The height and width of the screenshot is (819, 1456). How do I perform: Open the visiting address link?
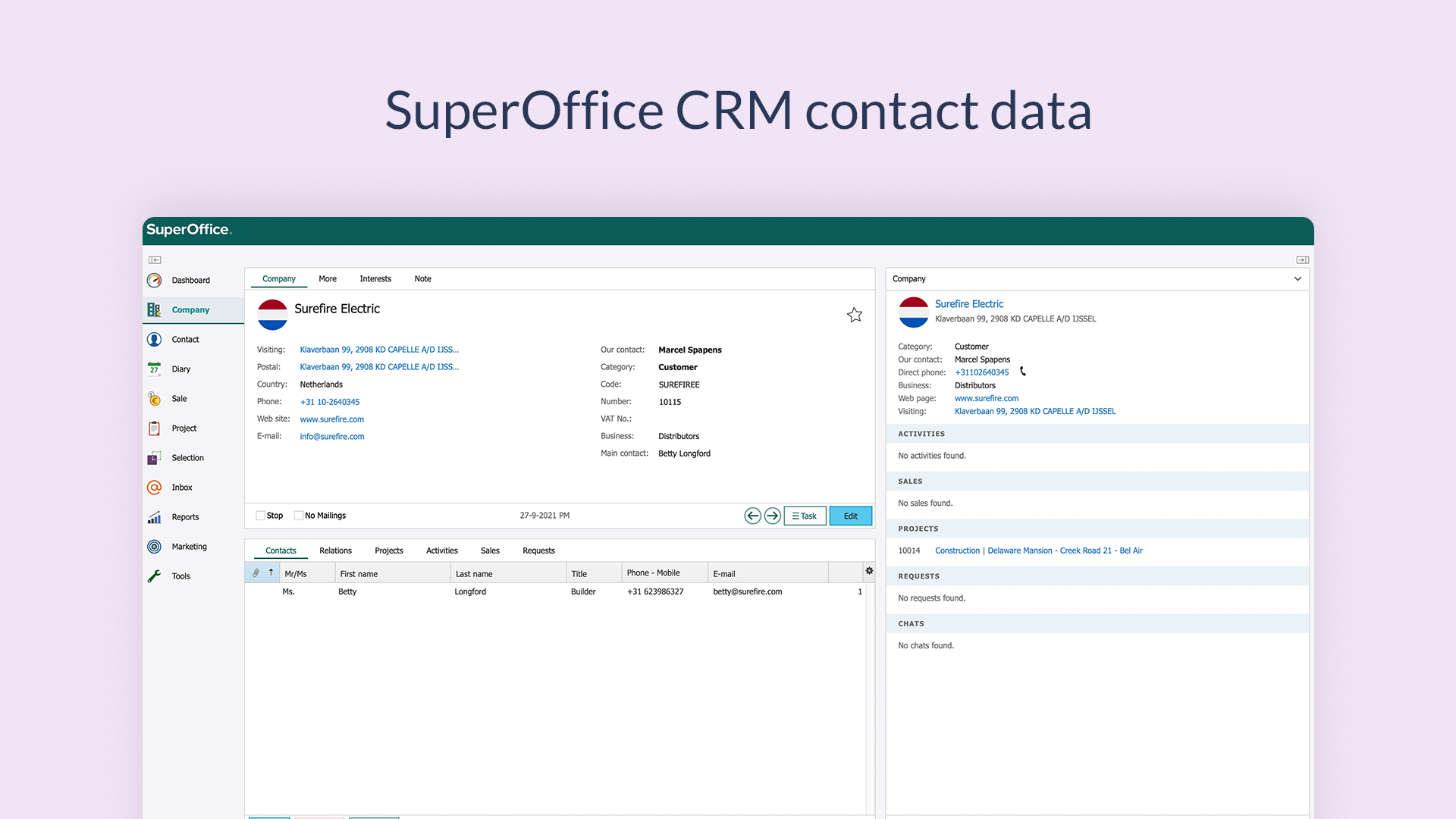[x=379, y=350]
